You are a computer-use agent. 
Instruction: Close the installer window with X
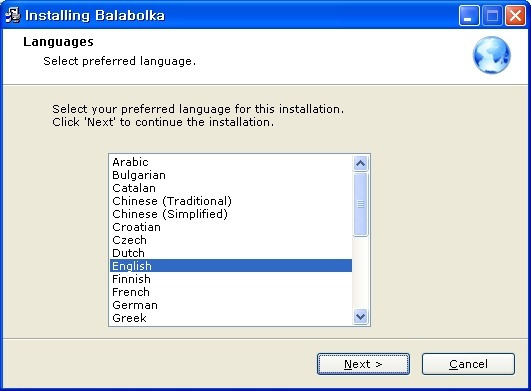[515, 16]
